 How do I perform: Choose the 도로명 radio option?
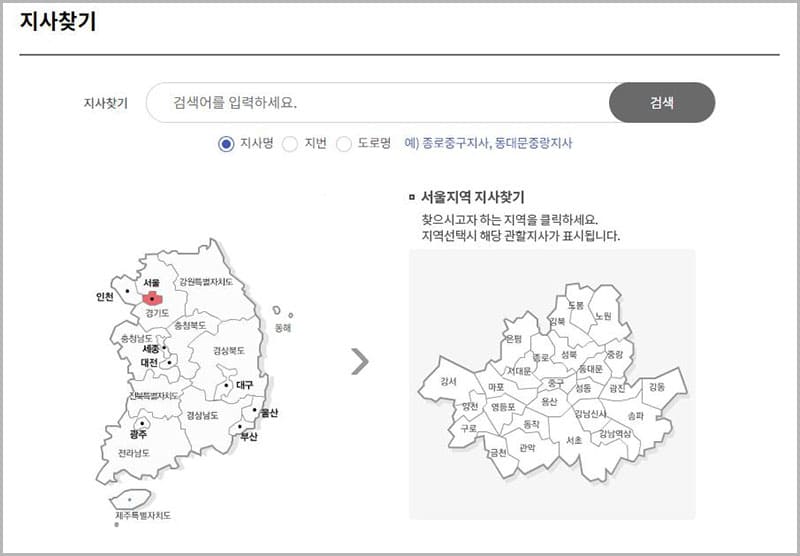(x=344, y=143)
